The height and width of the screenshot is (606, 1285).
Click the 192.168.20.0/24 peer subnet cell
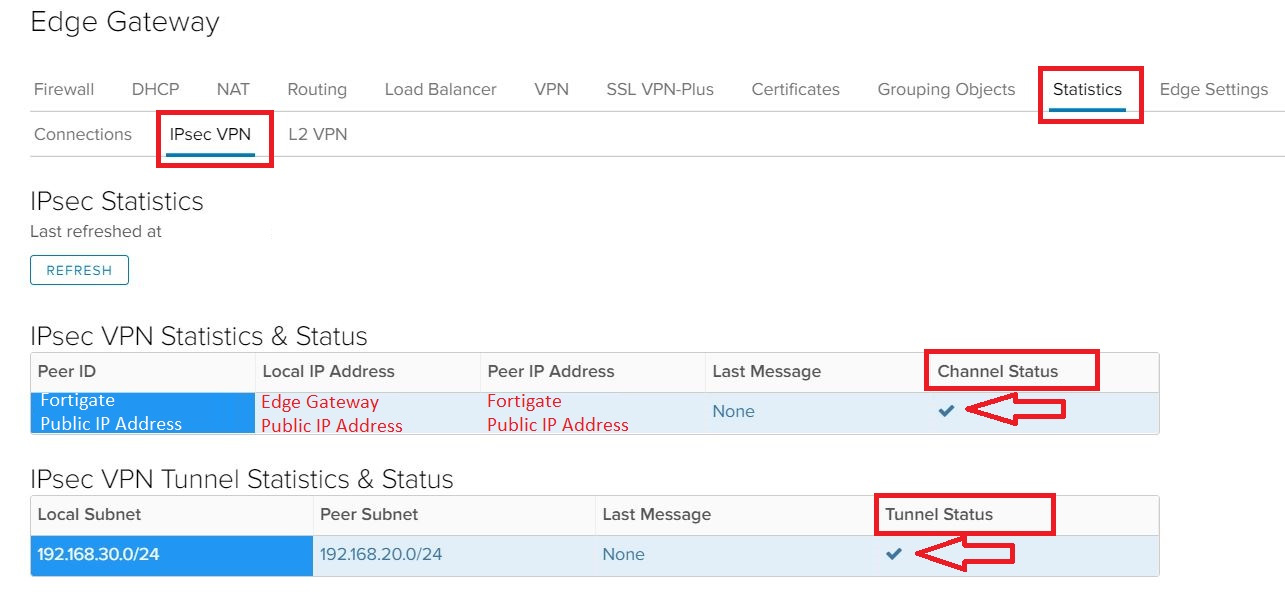coord(454,555)
